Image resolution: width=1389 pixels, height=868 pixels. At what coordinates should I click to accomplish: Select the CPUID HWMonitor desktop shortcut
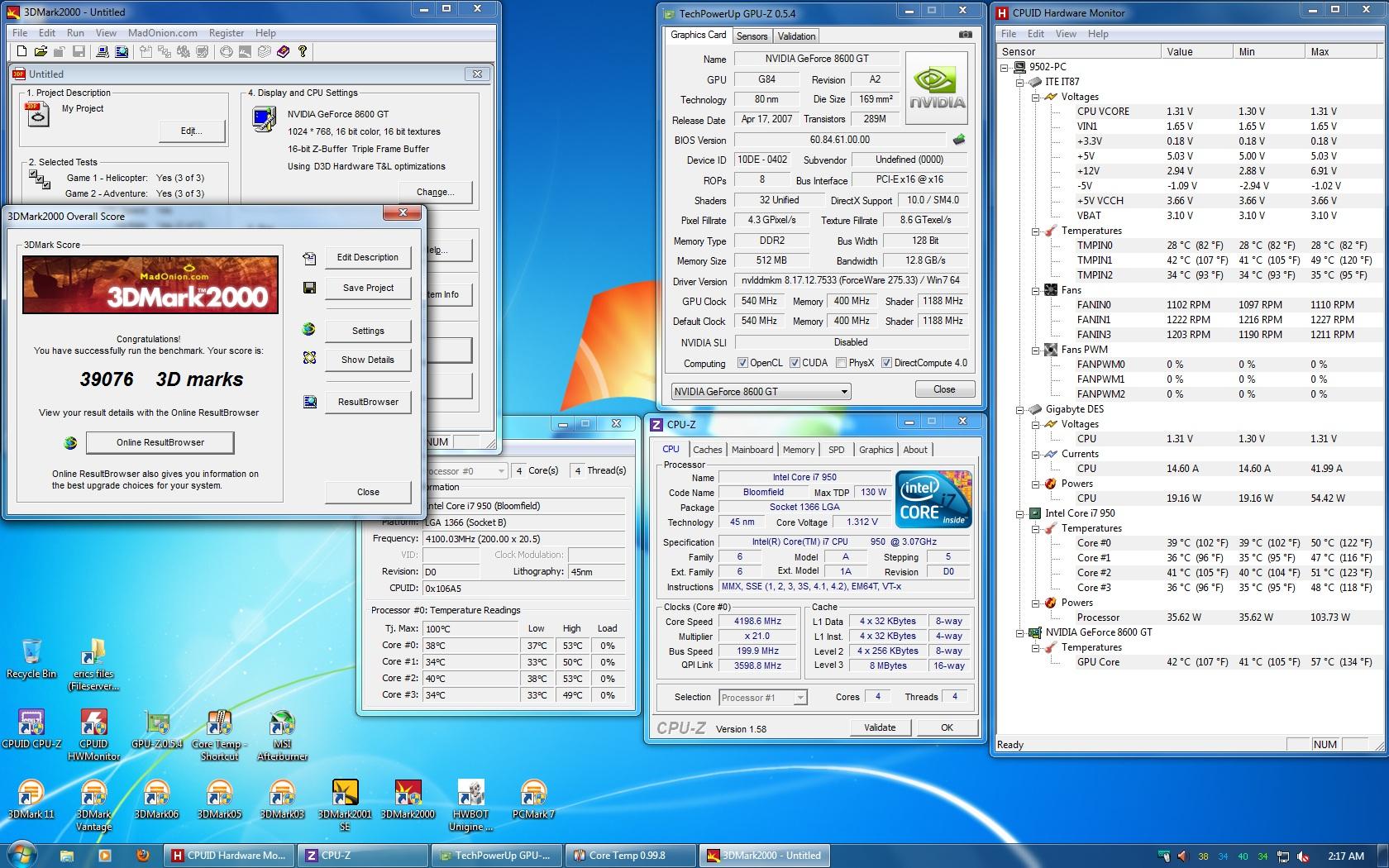pyautogui.click(x=93, y=736)
